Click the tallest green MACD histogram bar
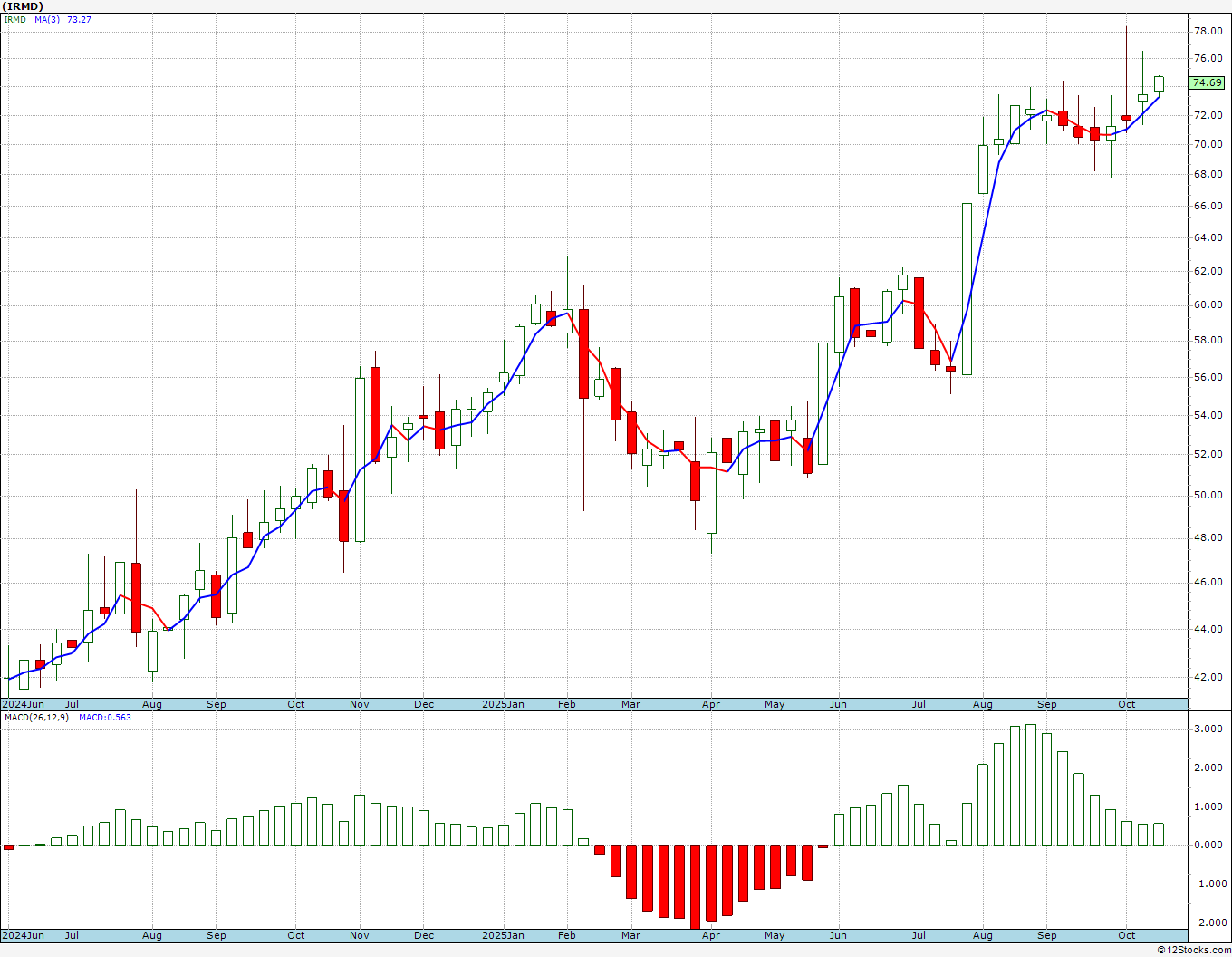 click(x=1030, y=785)
